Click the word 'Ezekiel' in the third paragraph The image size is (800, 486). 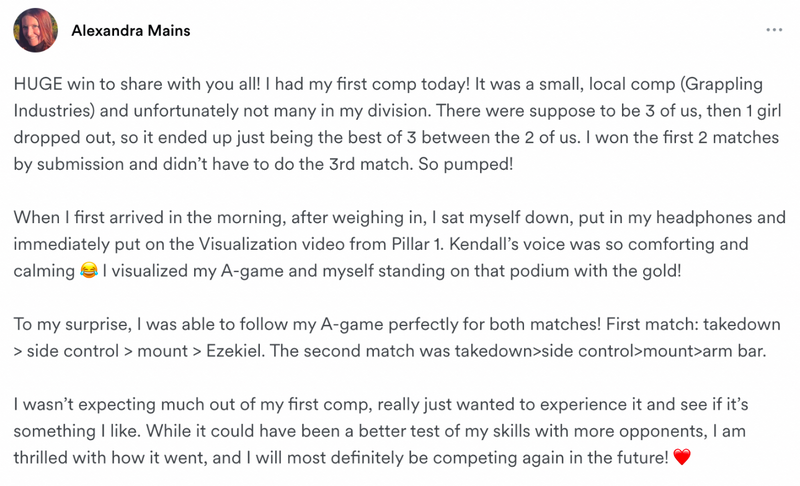[234, 351]
